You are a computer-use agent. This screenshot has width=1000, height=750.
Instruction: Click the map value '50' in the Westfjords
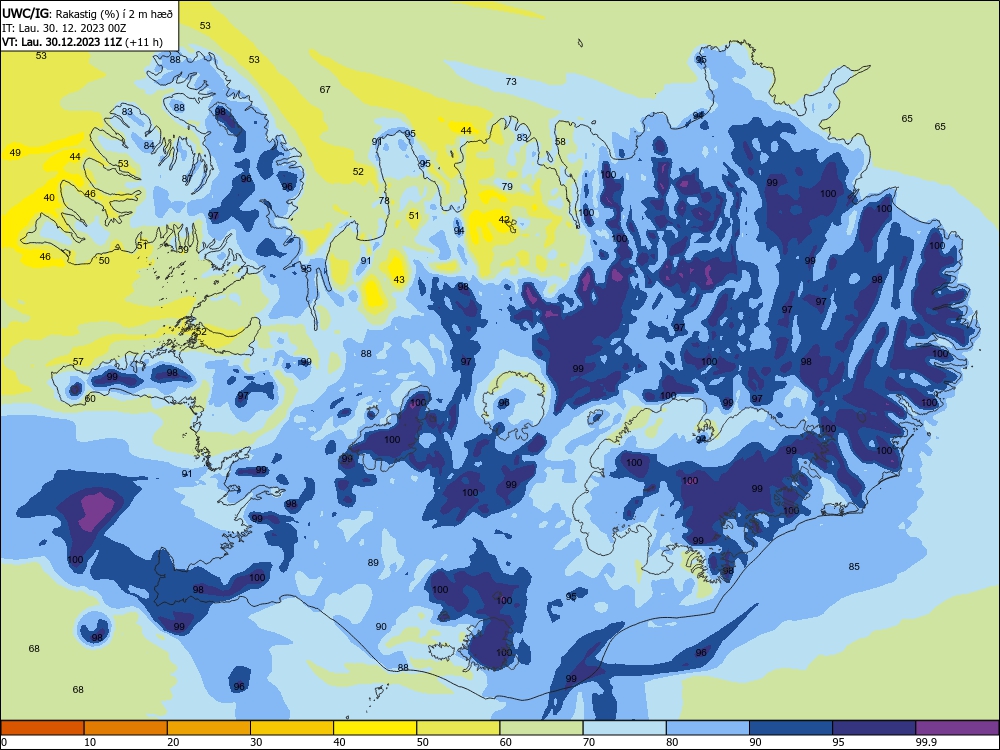[x=104, y=261]
